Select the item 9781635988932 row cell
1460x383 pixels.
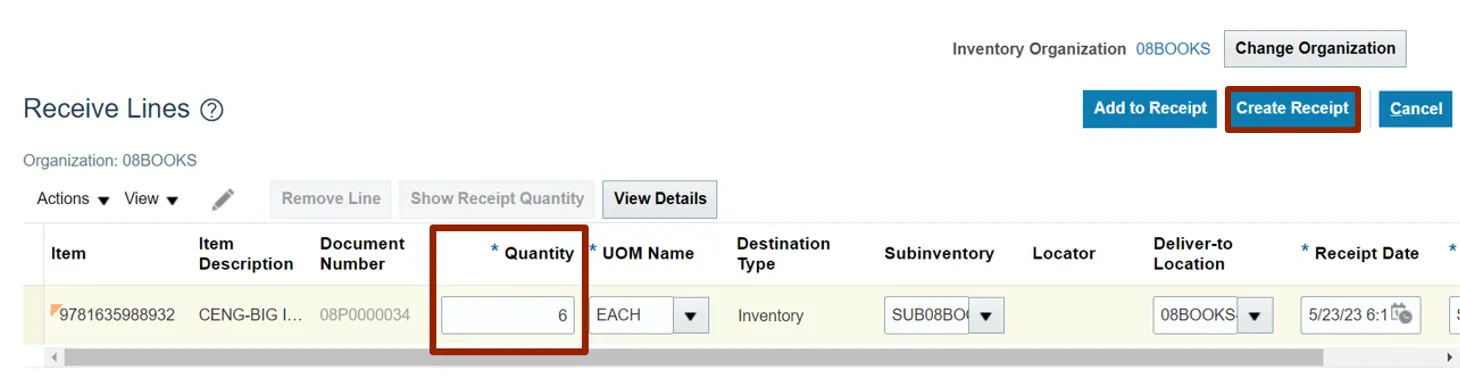(116, 315)
